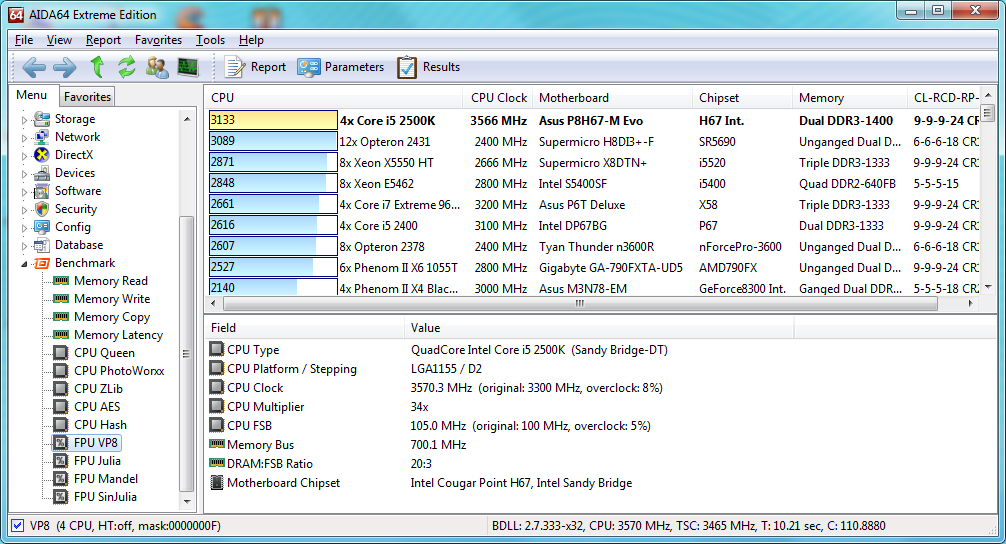1006x544 pixels.
Task: Collapse the Benchmark tree node
Action: pos(24,264)
